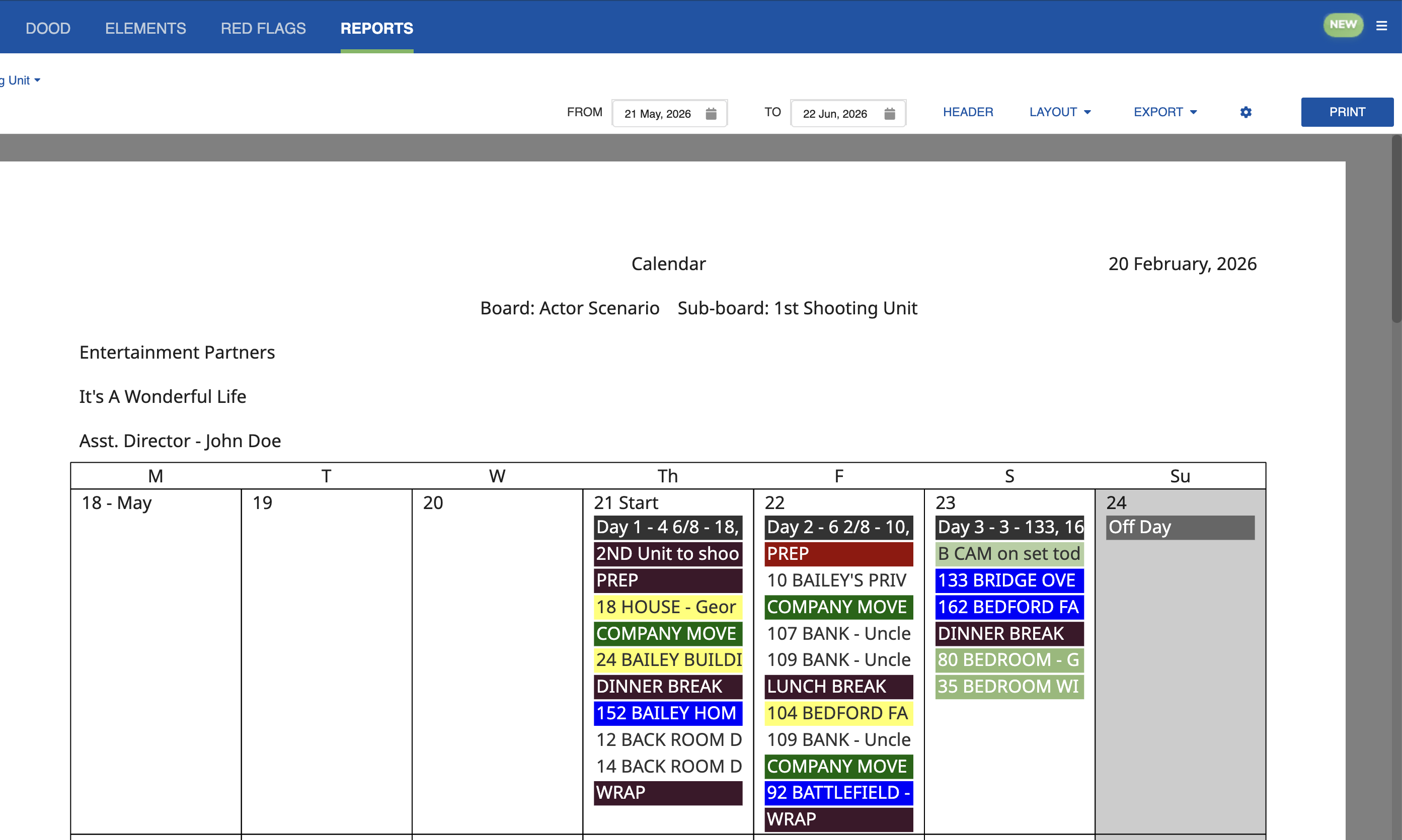1402x840 pixels.
Task: Edit the TO date field showing 22 Jun 2026
Action: click(x=835, y=113)
